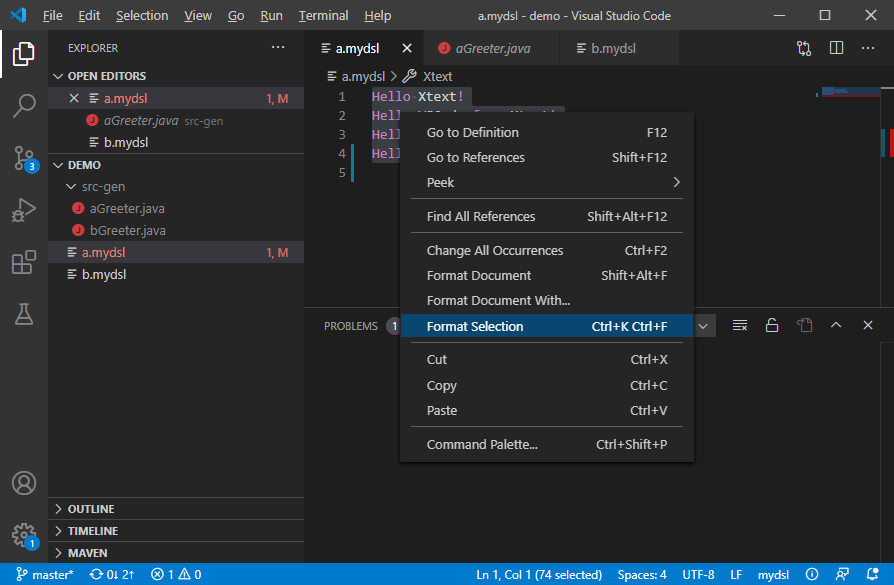The image size is (894, 585).
Task: Click Spaces: 4 indentation setting
Action: (641, 574)
